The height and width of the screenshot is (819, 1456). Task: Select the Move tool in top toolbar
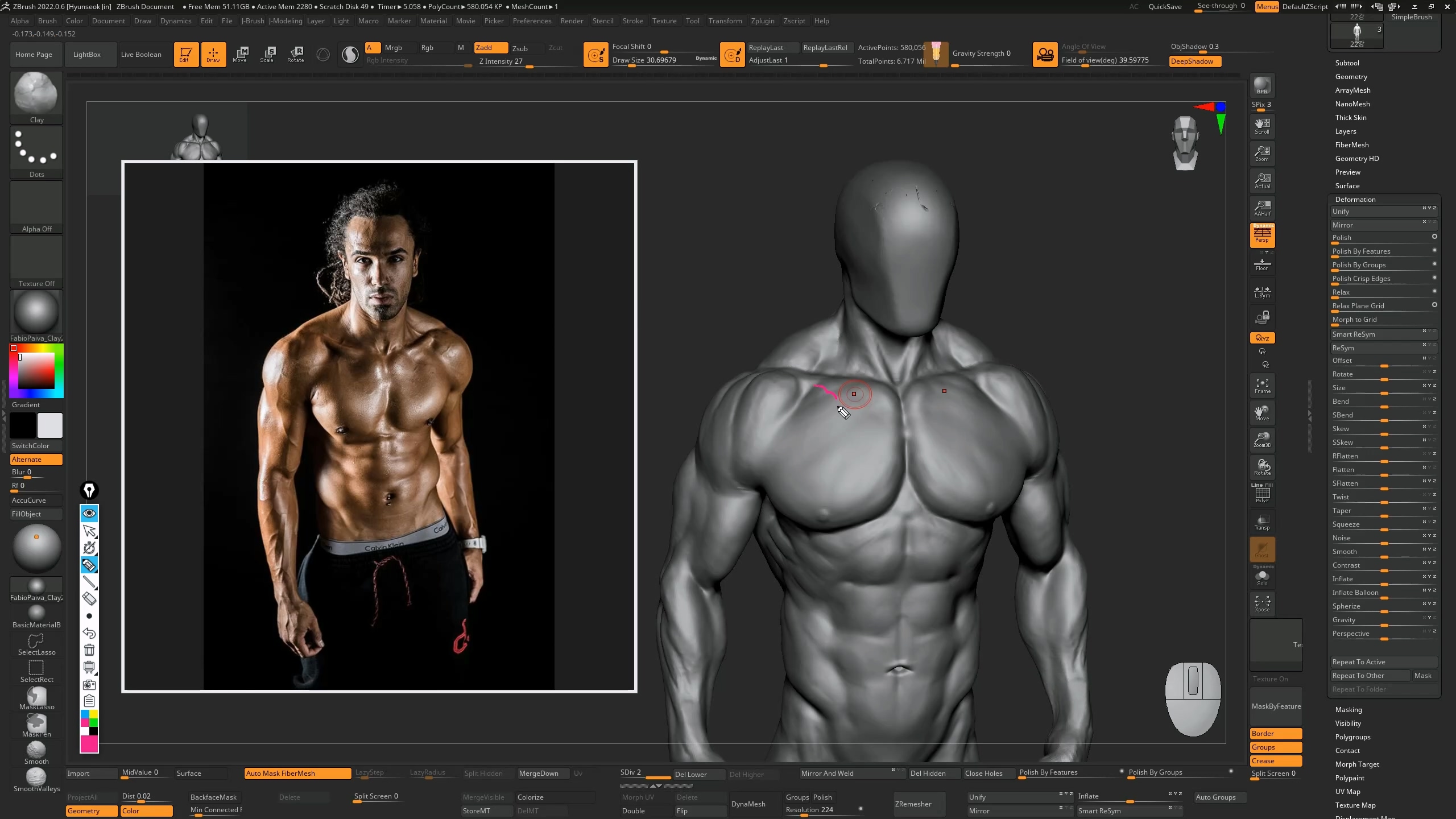(x=240, y=54)
